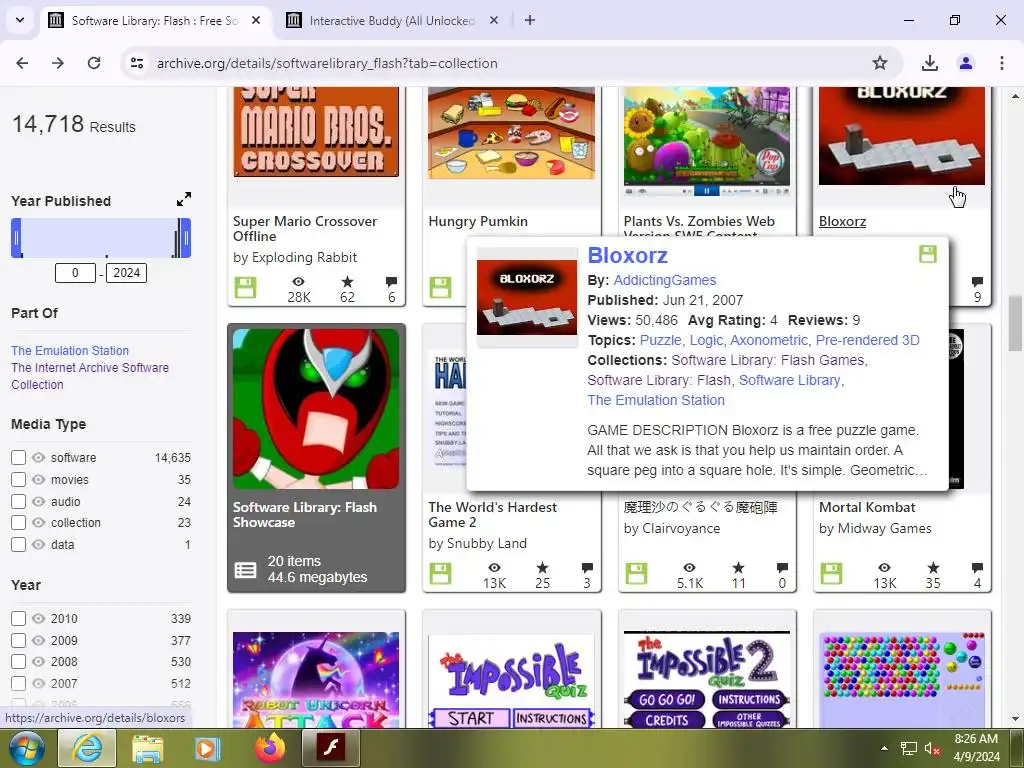Open a new browser tab
This screenshot has width=1024, height=768.
point(530,20)
